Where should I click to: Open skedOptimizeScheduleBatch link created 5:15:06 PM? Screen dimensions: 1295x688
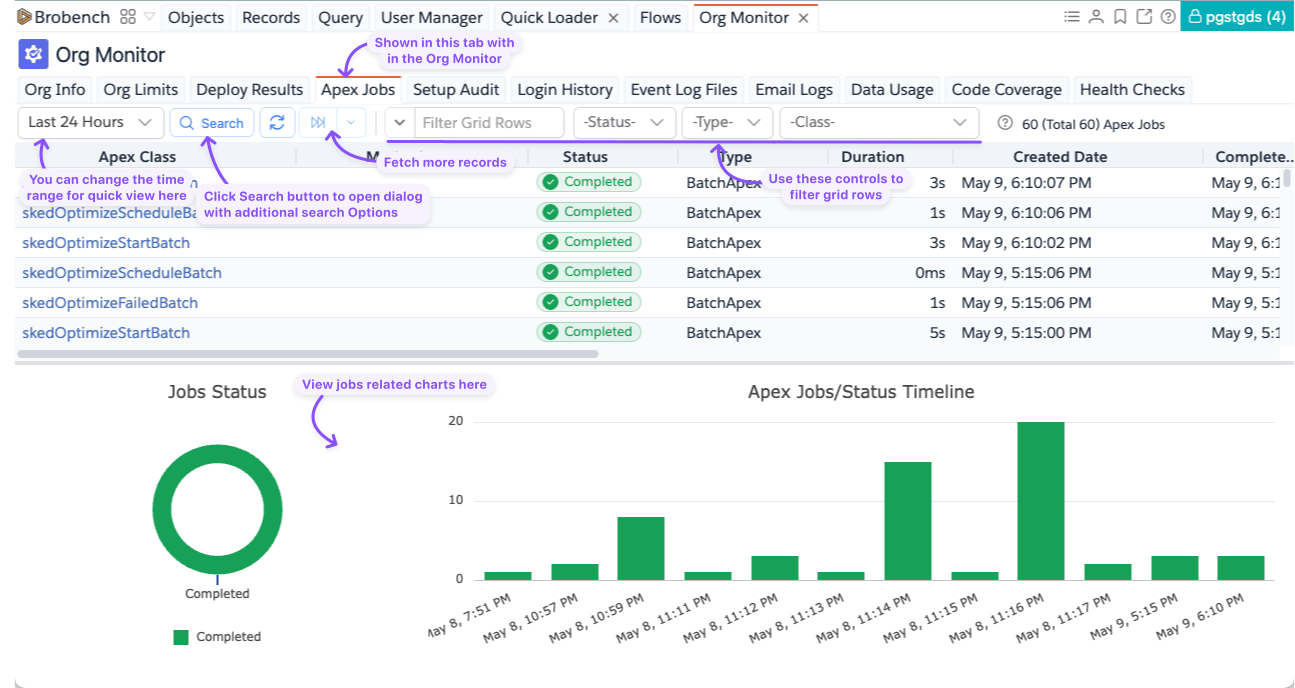(x=122, y=273)
